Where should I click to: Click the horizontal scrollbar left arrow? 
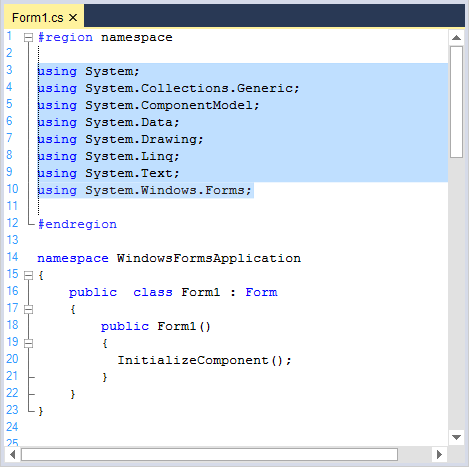pos(13,454)
